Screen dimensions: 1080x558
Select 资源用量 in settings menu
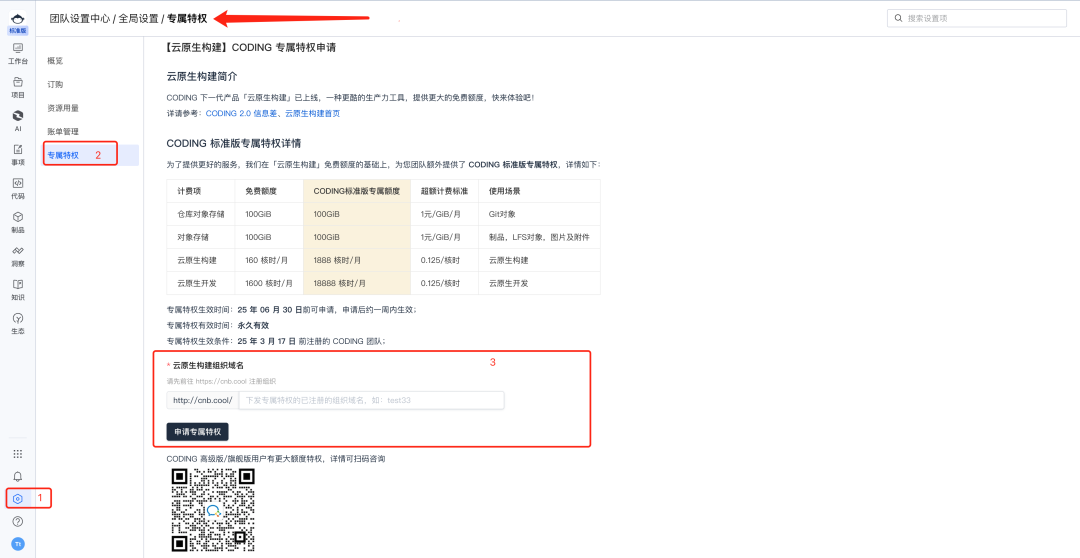[x=63, y=108]
